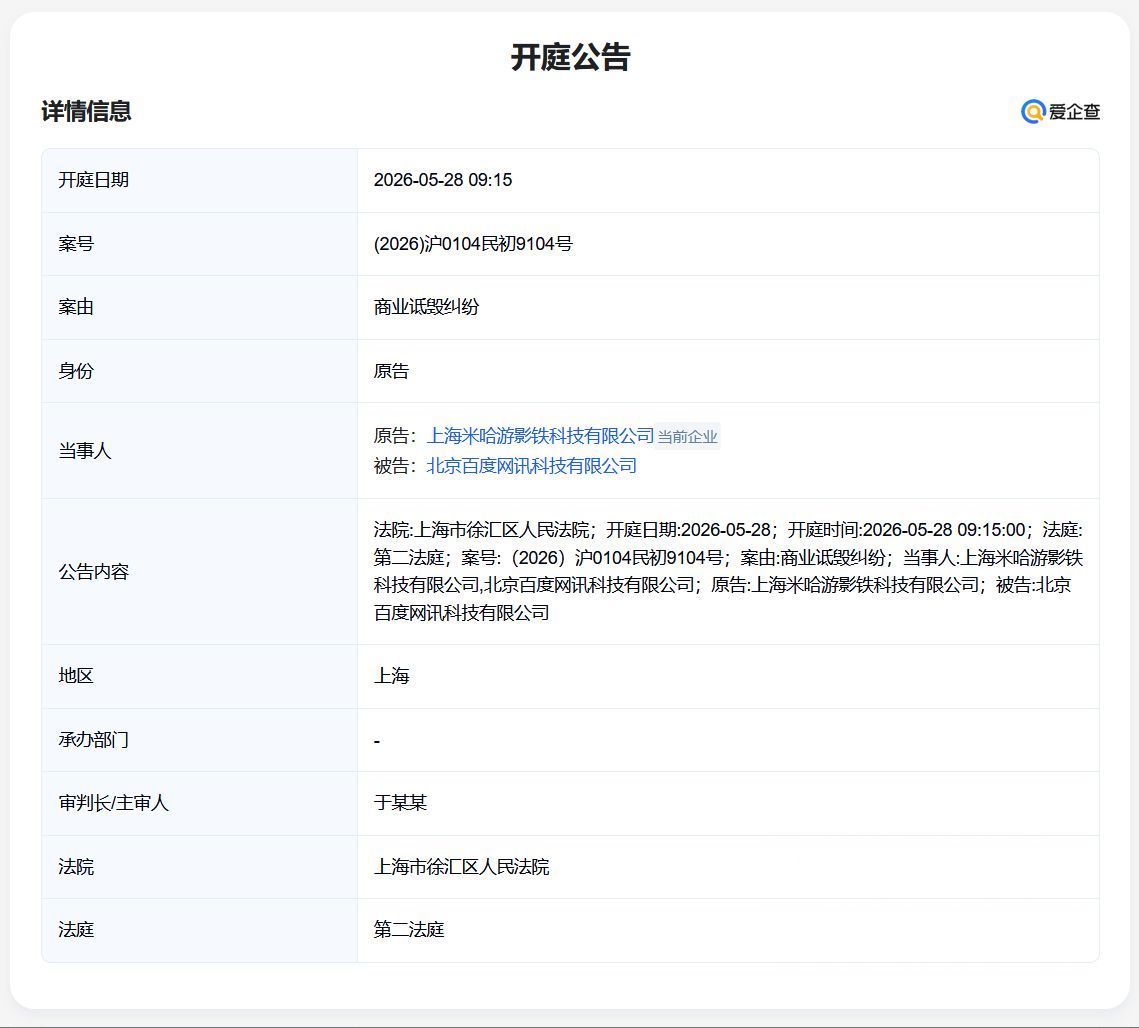Click the 身份 value 原告
The image size is (1139, 1028).
[x=391, y=371]
